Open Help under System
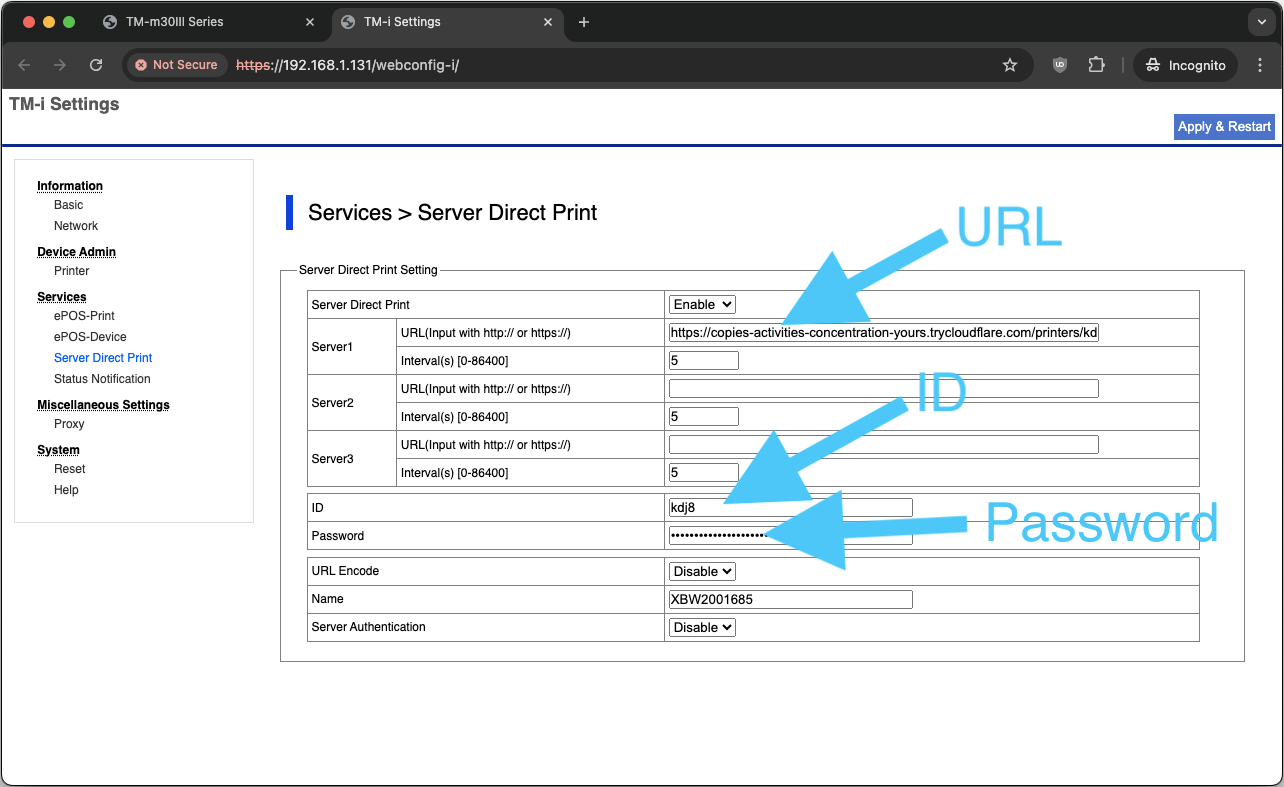The width and height of the screenshot is (1284, 787). [66, 490]
